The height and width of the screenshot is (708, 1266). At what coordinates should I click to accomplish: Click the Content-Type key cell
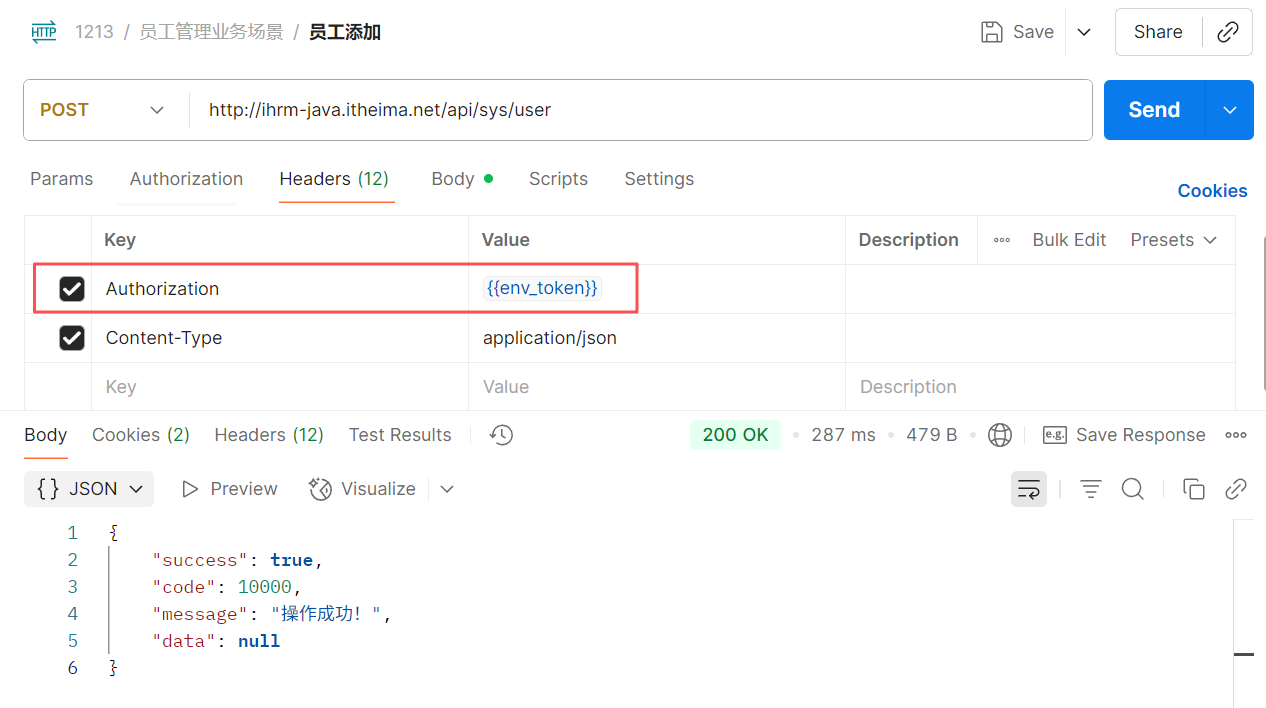280,338
